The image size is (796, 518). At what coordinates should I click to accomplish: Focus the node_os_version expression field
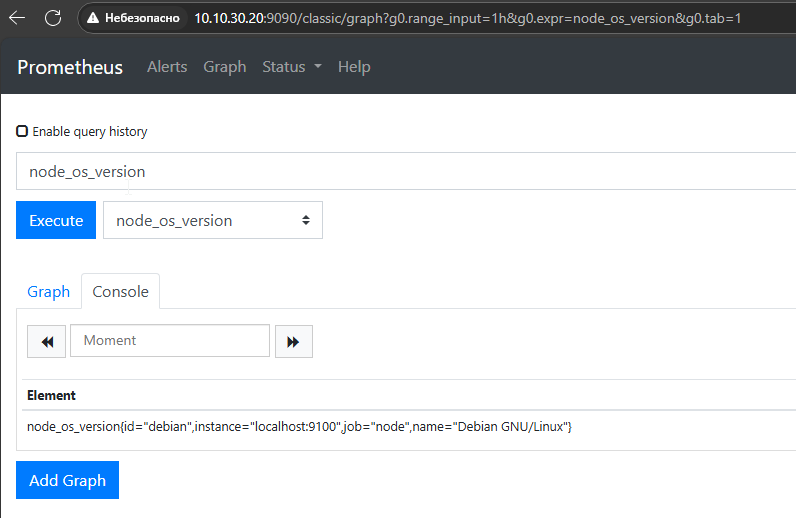(406, 171)
